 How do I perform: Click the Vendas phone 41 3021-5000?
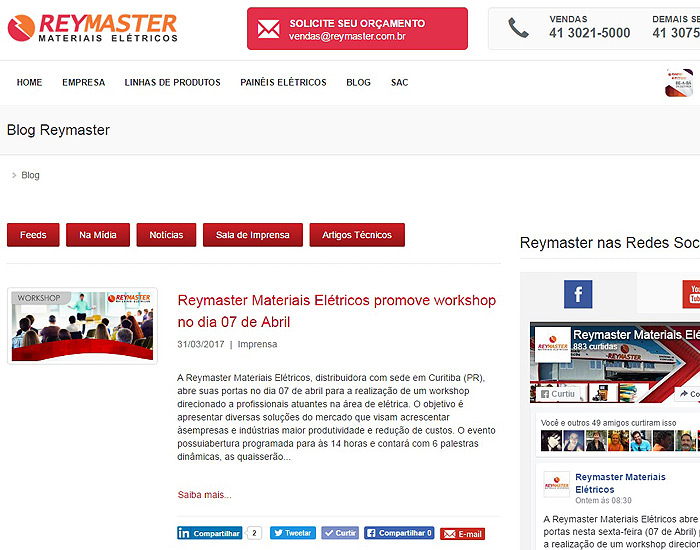click(x=589, y=33)
